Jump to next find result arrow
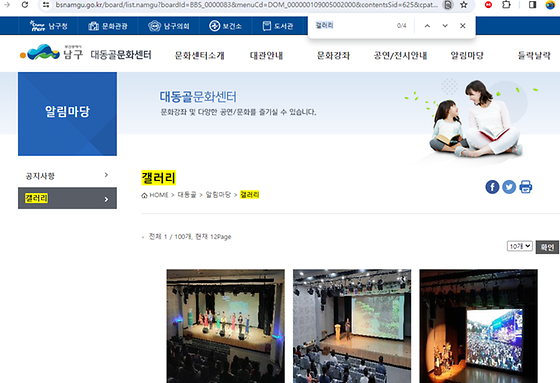 445,26
